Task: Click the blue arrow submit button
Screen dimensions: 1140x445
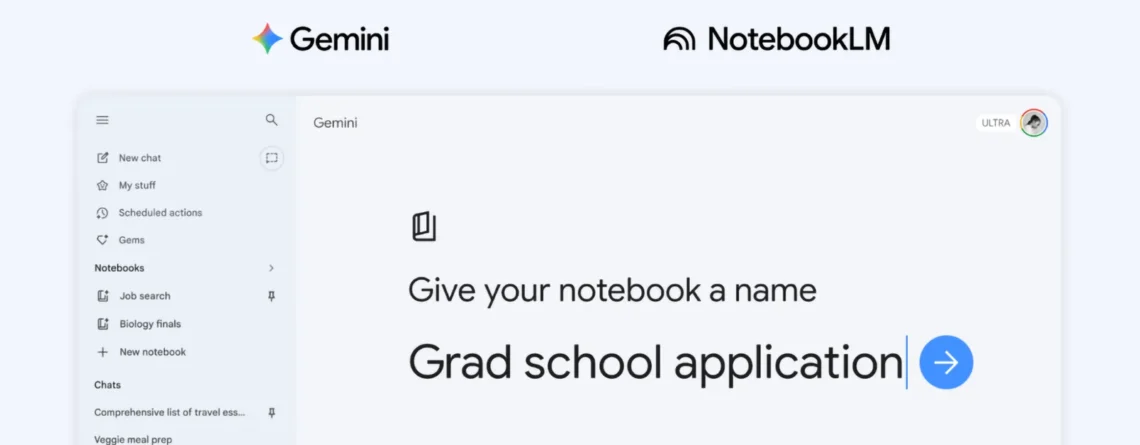Action: coord(946,362)
